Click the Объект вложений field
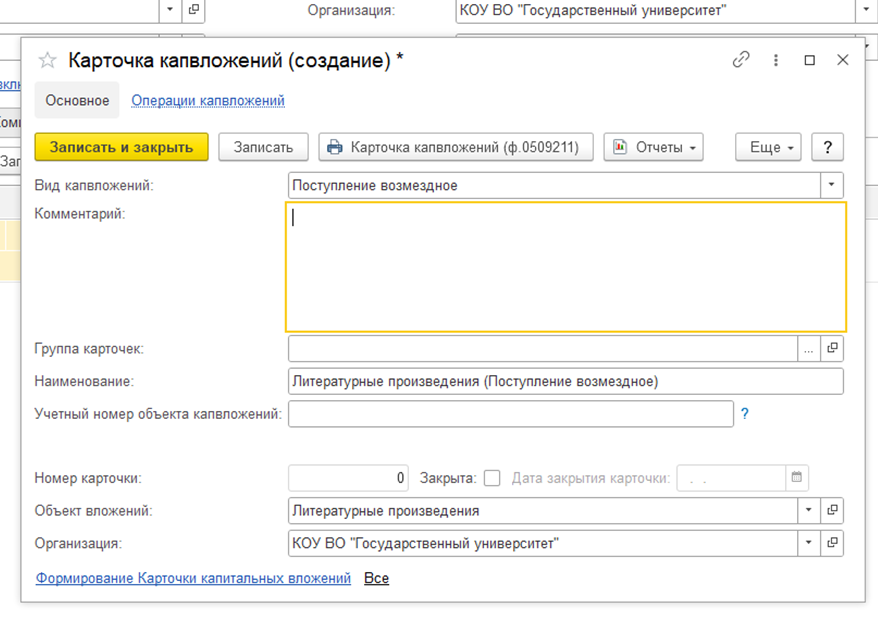The image size is (878, 632). [x=543, y=511]
